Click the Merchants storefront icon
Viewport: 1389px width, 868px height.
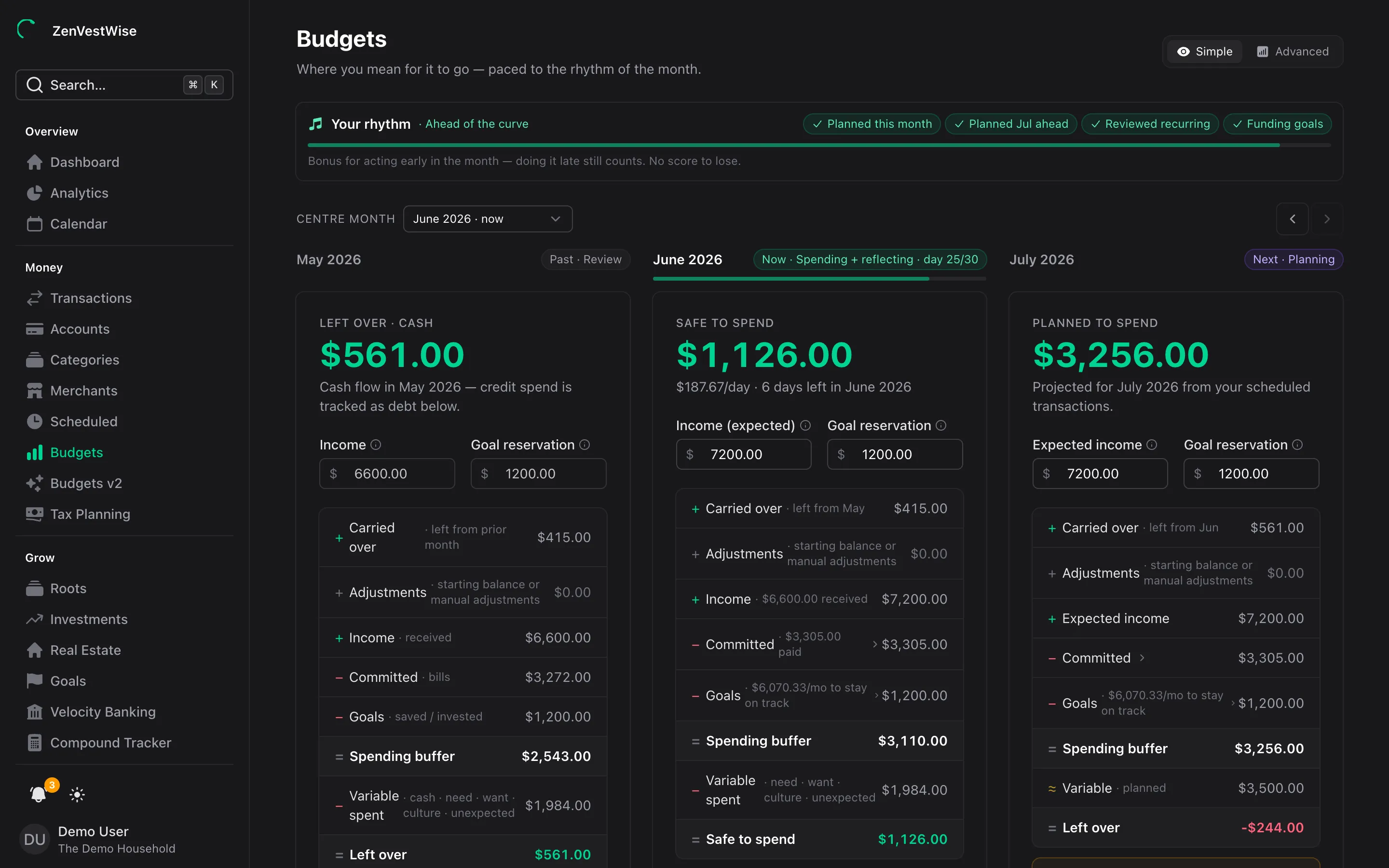coord(34,391)
